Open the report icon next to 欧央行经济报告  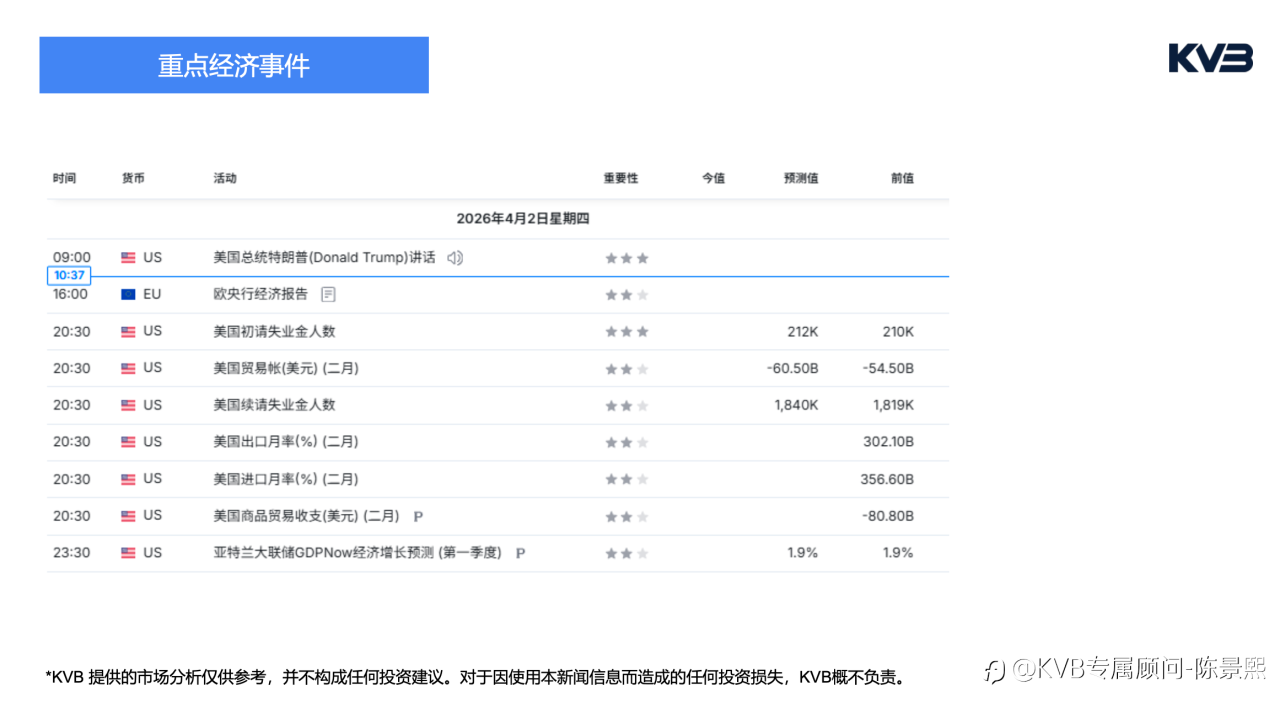(x=328, y=294)
